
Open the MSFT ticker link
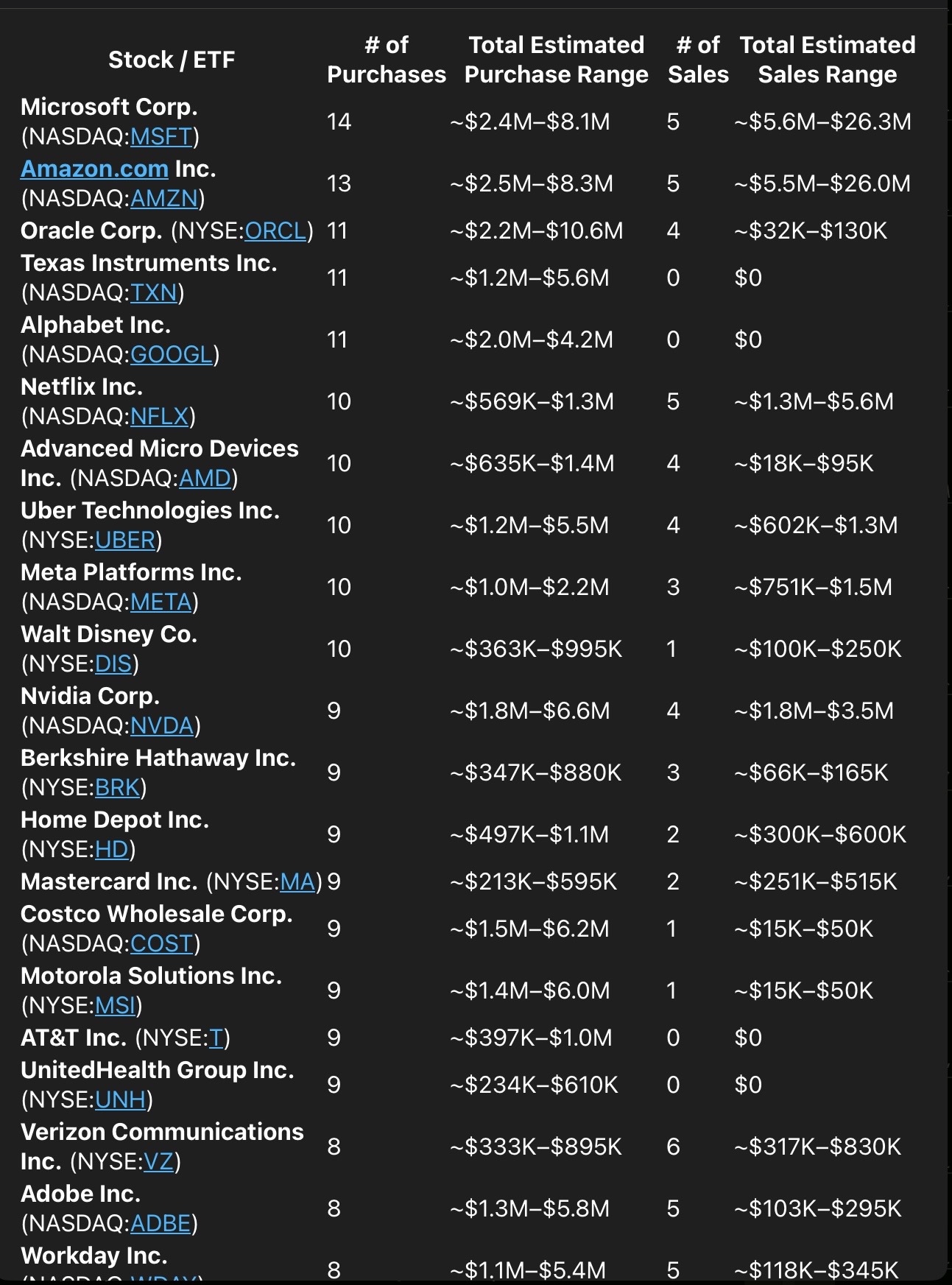coord(161,137)
